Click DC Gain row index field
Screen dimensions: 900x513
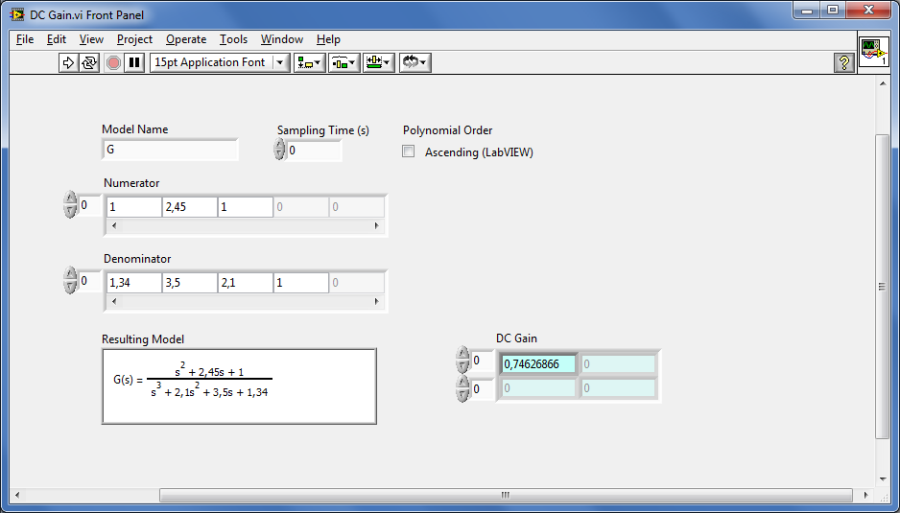pos(483,360)
